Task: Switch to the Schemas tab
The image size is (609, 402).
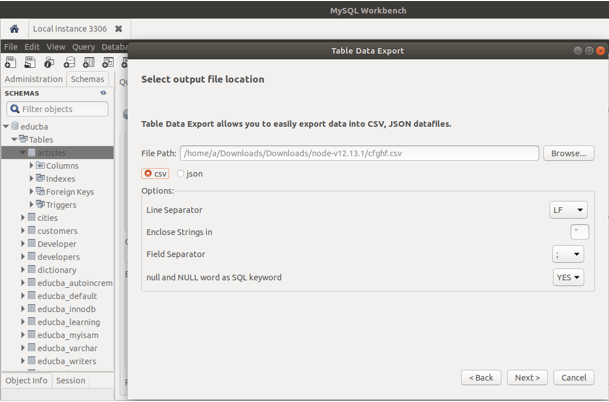Action: [x=87, y=79]
